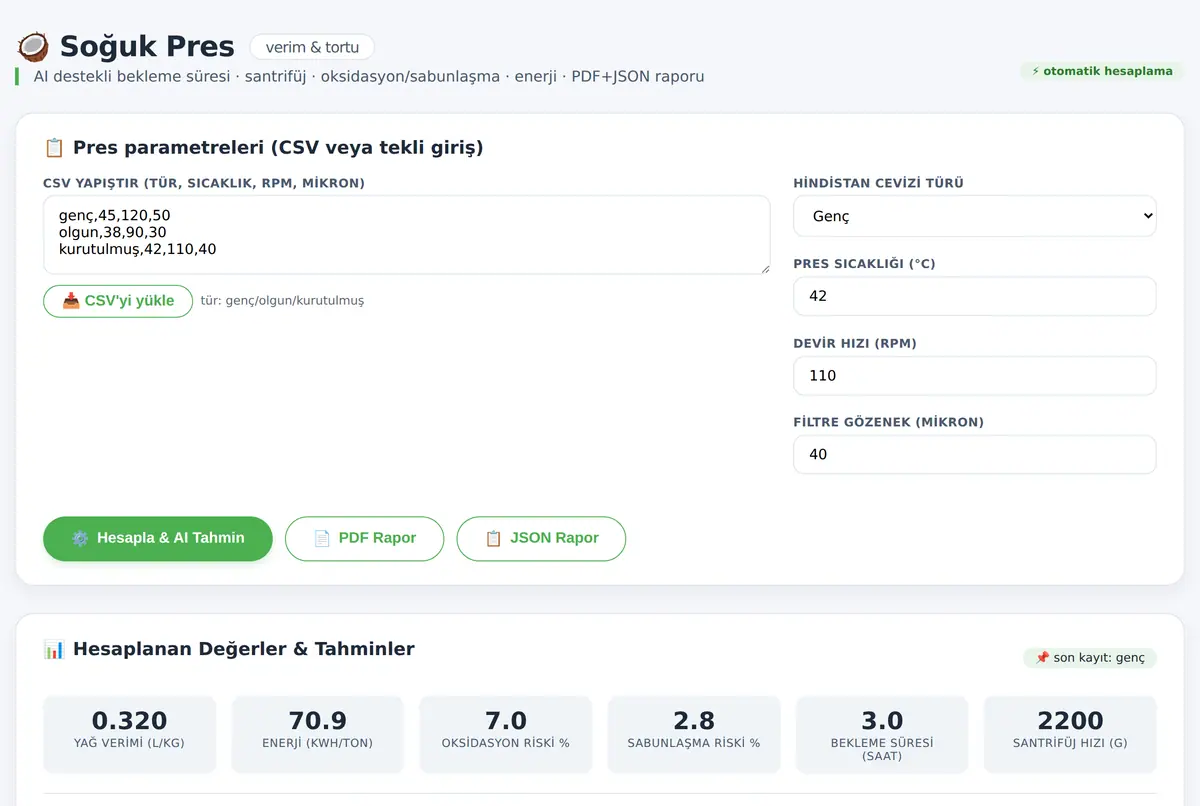The width and height of the screenshot is (1200, 806).
Task: Click the bar chart icon beside Hesaplanan Değerler
Action: (x=54, y=649)
